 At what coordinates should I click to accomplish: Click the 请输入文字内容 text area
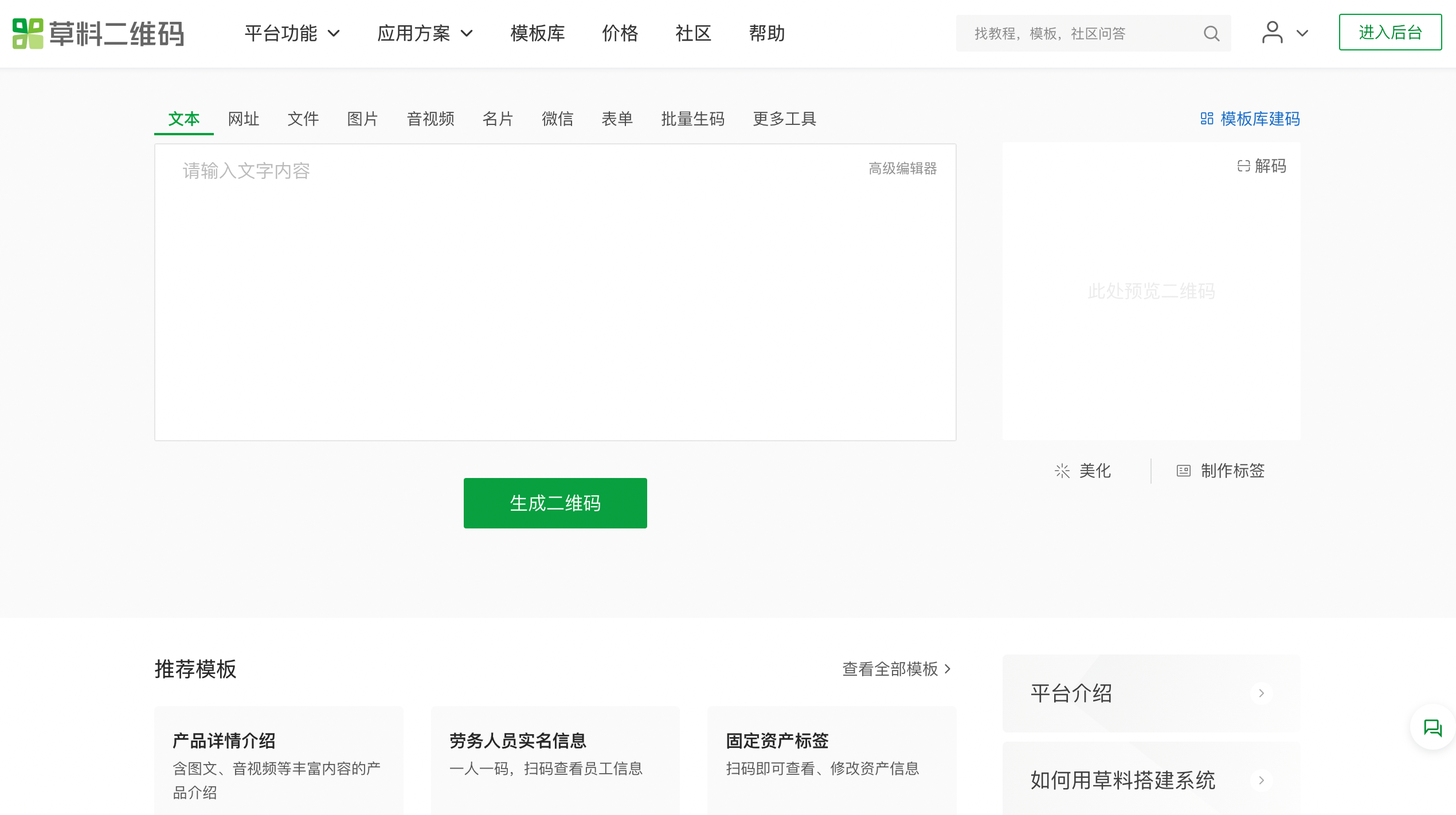point(554,292)
